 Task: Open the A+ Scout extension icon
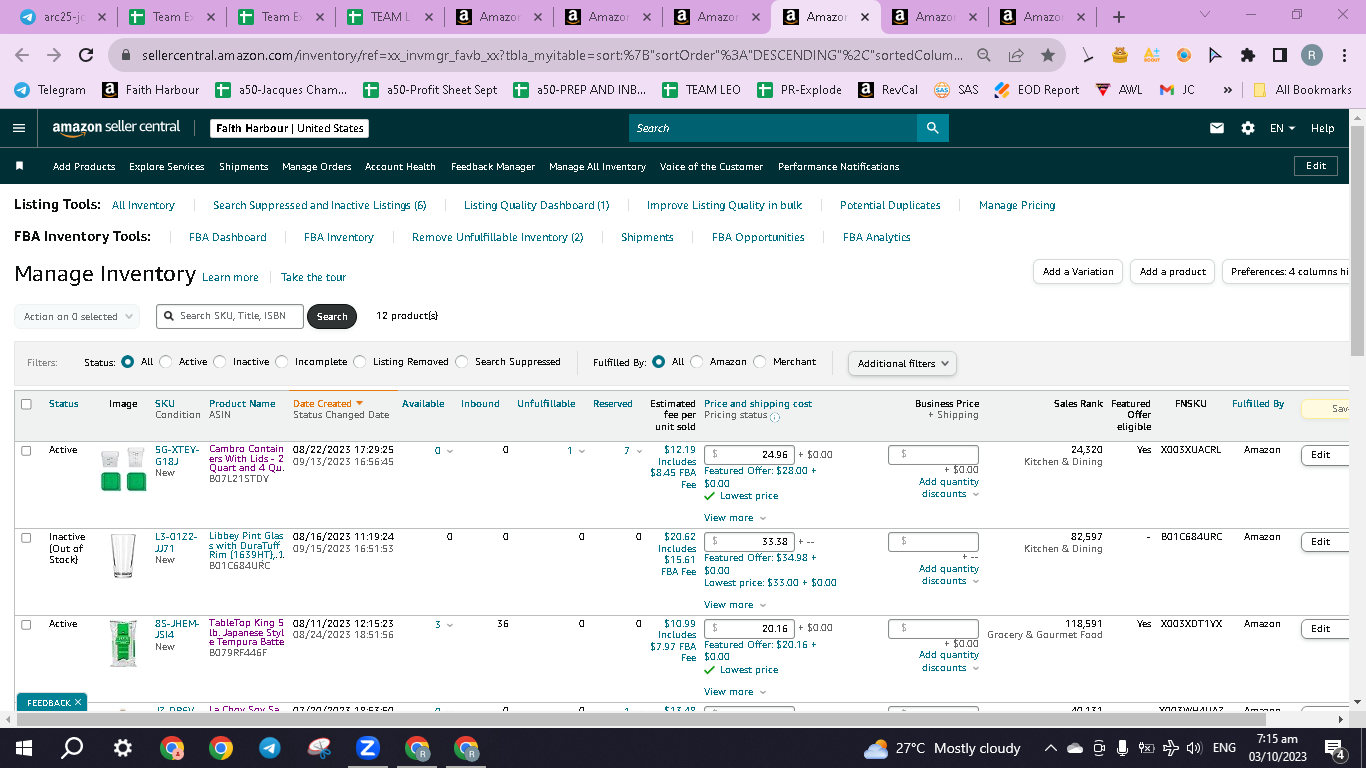[x=1152, y=55]
